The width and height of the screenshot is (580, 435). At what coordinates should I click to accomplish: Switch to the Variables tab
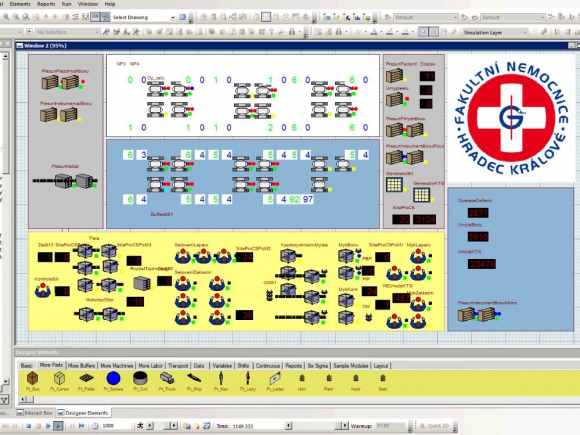222,365
